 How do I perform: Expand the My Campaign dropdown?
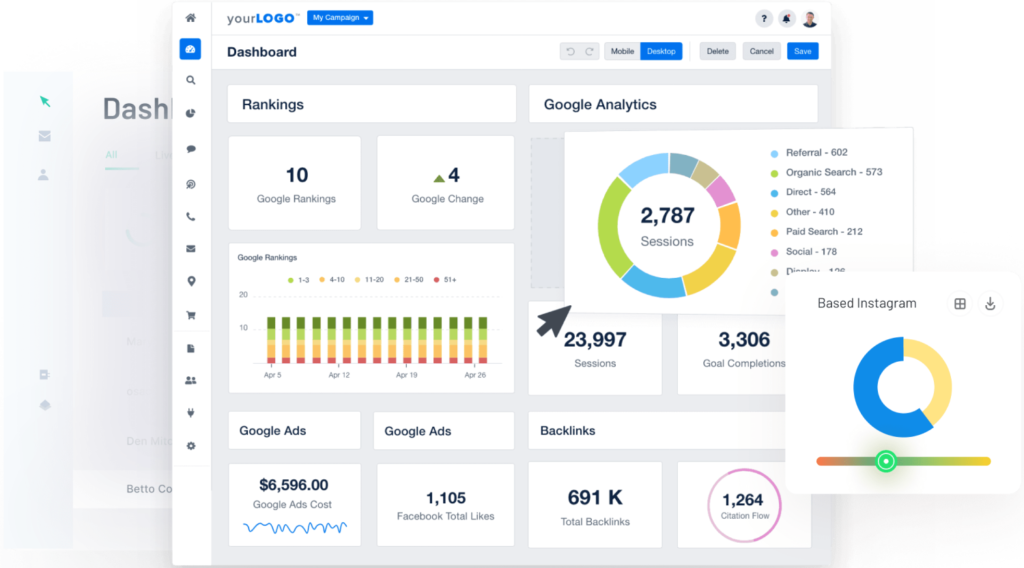click(x=340, y=18)
